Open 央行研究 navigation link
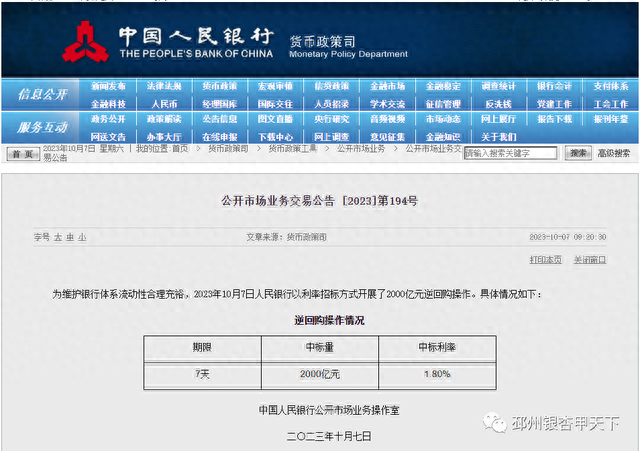640x451 pixels. click(x=331, y=119)
